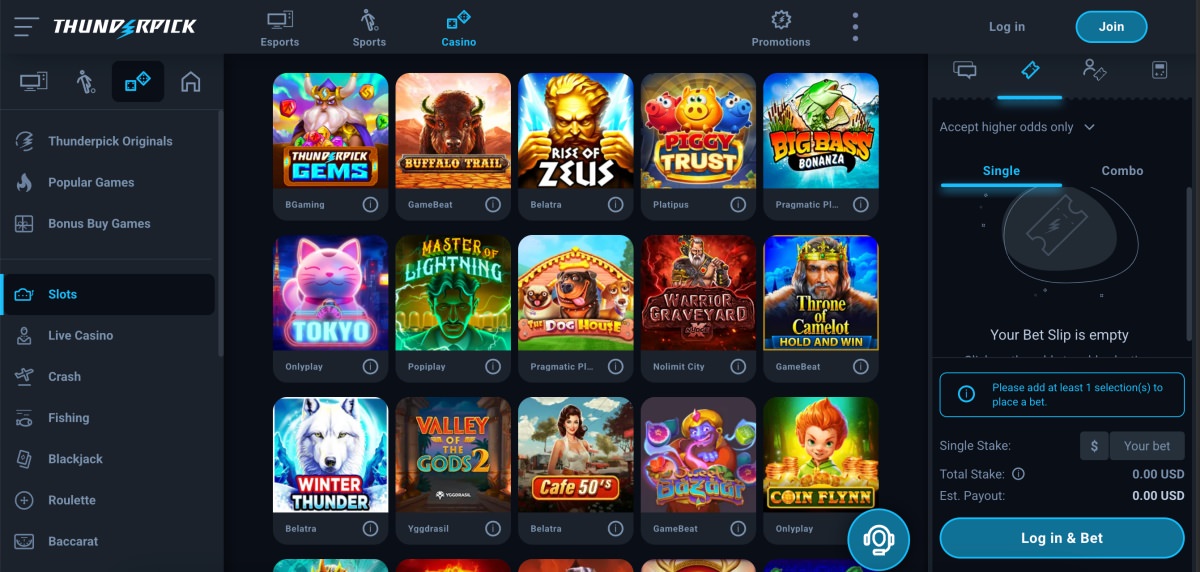
Task: Select the esports monitor icon in sidebar
Action: (34, 82)
